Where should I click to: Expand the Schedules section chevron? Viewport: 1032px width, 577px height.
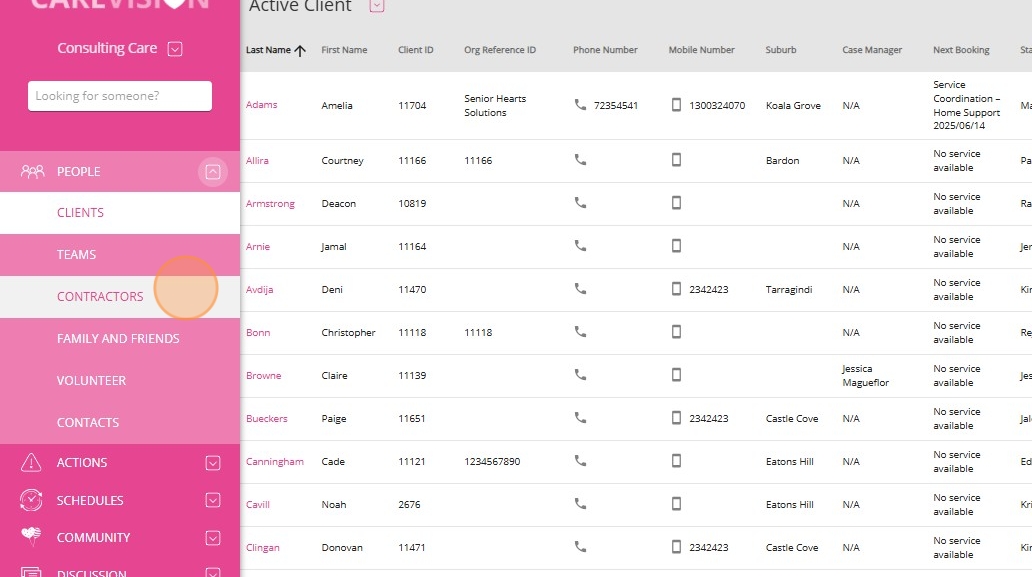tap(213, 500)
